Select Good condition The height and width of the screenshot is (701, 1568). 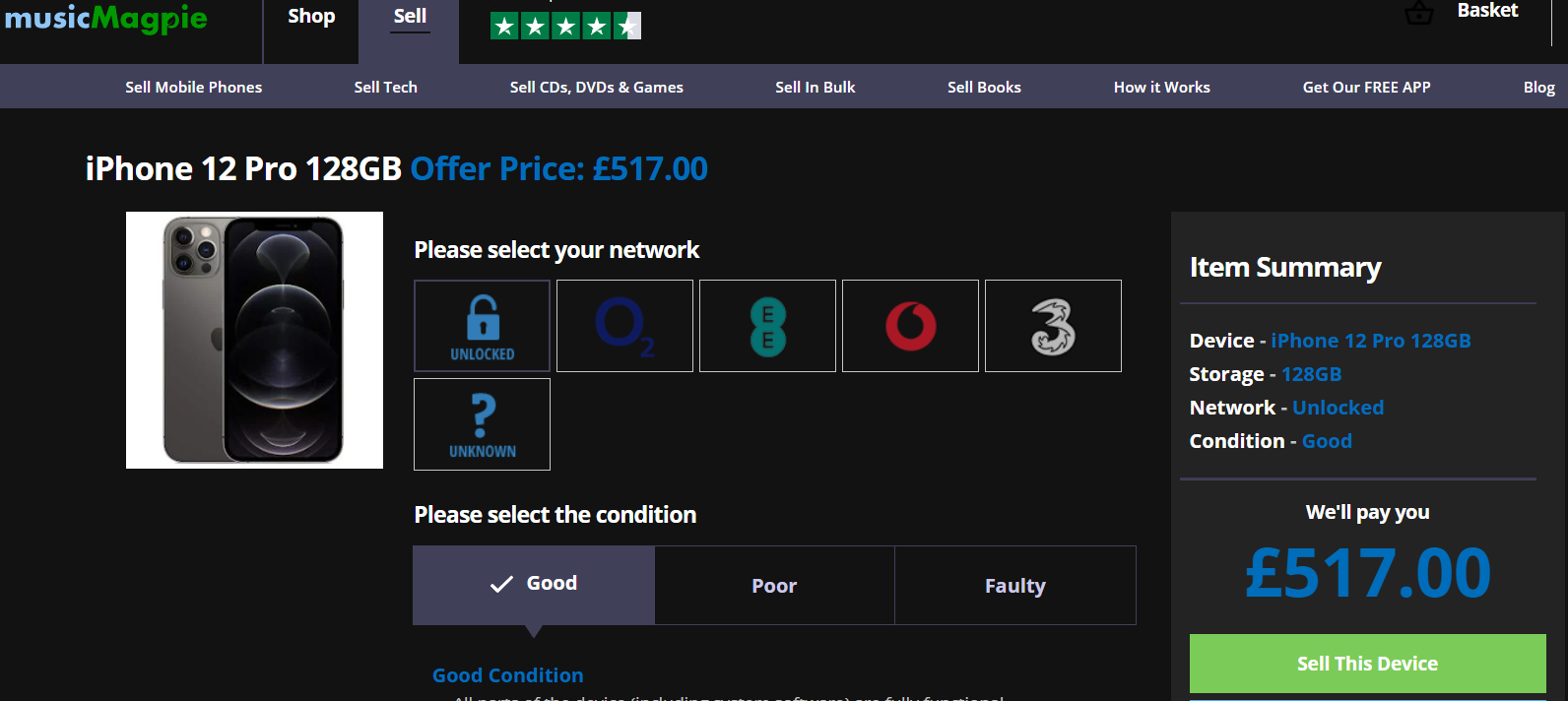coord(534,585)
